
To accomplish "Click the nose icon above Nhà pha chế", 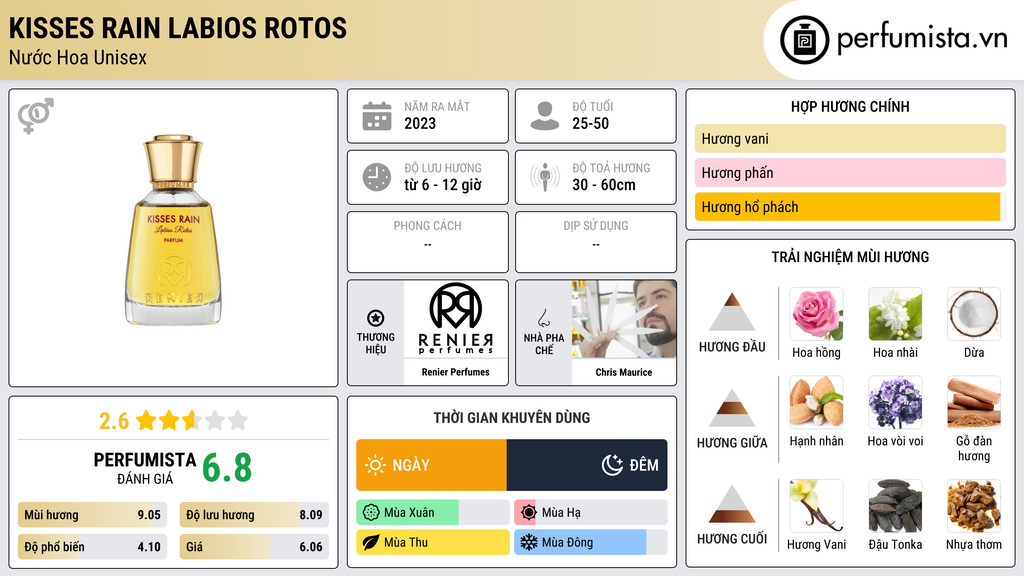I will click(x=543, y=318).
